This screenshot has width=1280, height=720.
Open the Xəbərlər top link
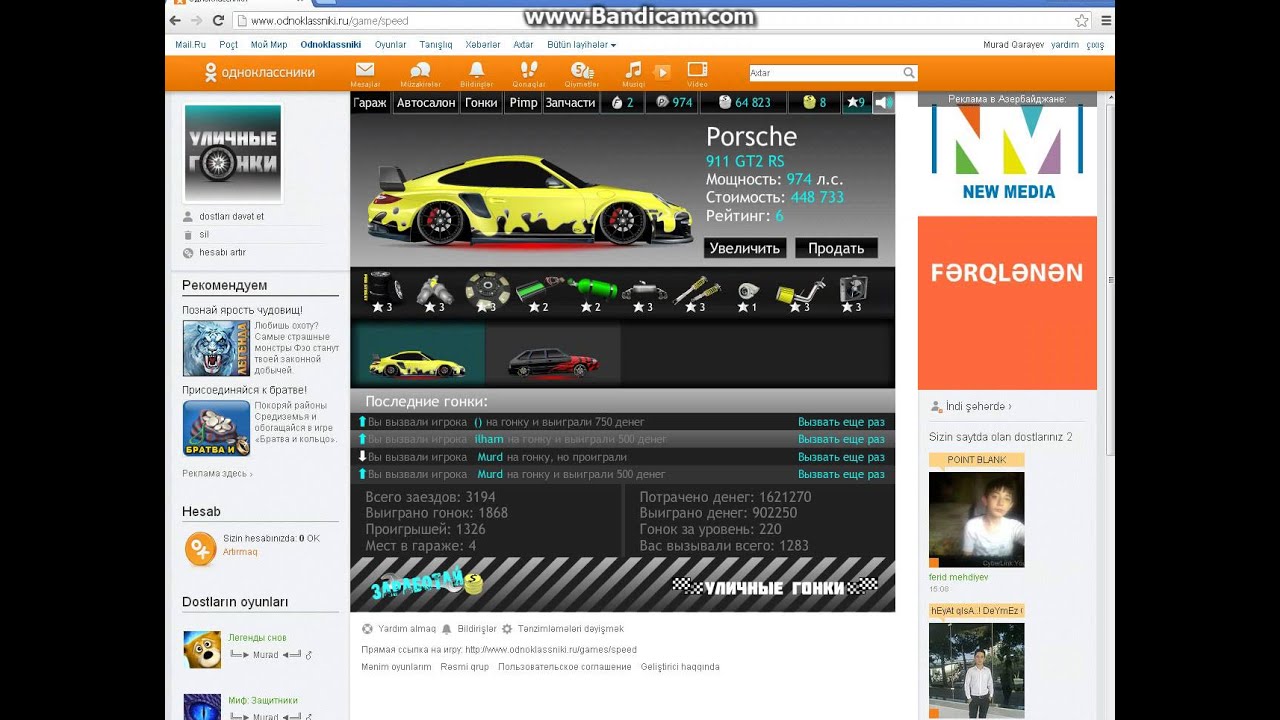pos(483,45)
